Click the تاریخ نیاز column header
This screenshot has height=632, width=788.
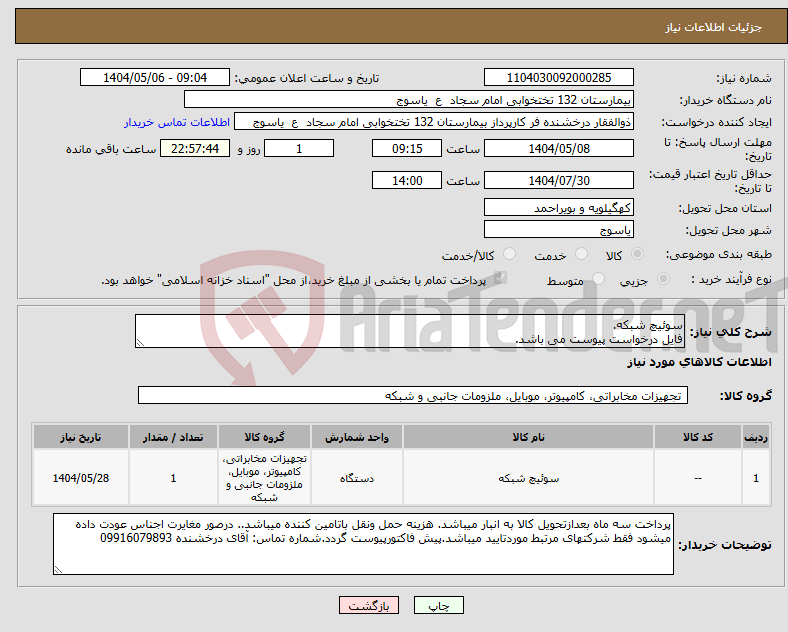(x=81, y=437)
